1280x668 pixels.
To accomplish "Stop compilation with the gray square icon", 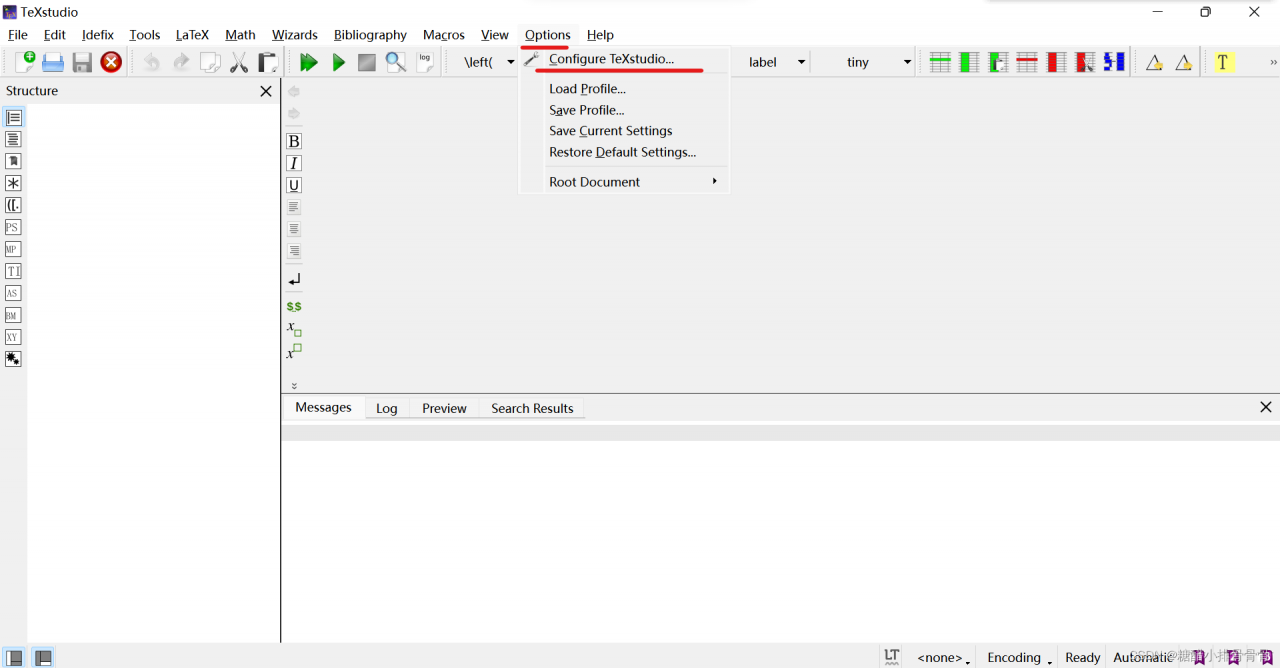I will 367,62.
